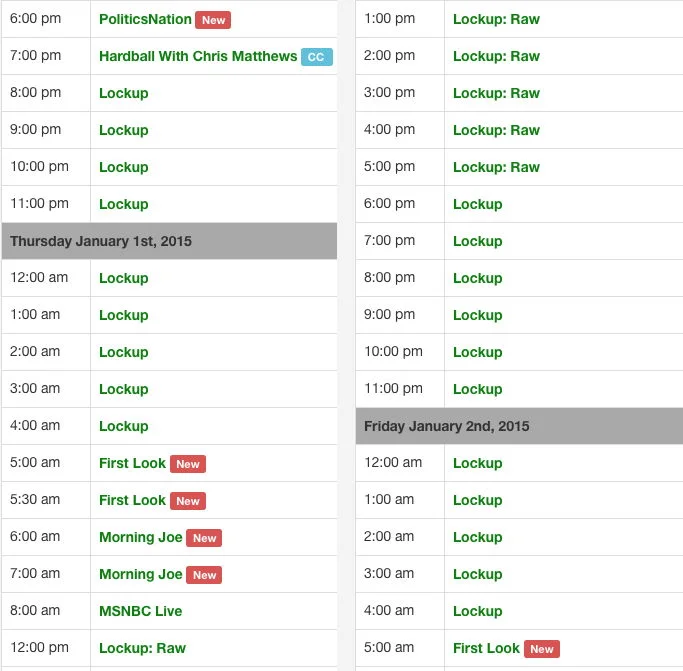The image size is (683, 671).
Task: Open Lockup at 8:00 pm in right column
Action: point(478,278)
